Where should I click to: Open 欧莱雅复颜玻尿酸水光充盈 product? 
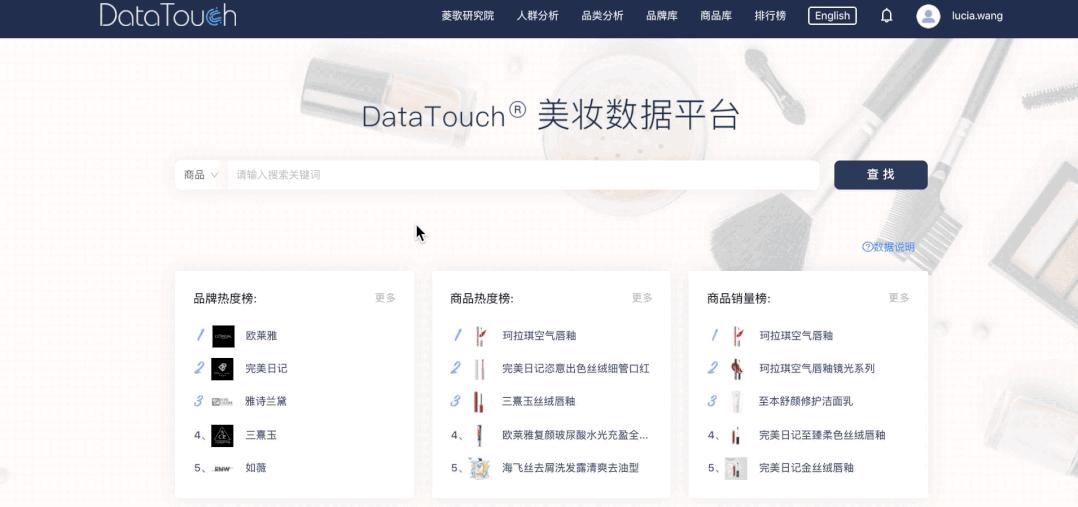[x=575, y=435]
